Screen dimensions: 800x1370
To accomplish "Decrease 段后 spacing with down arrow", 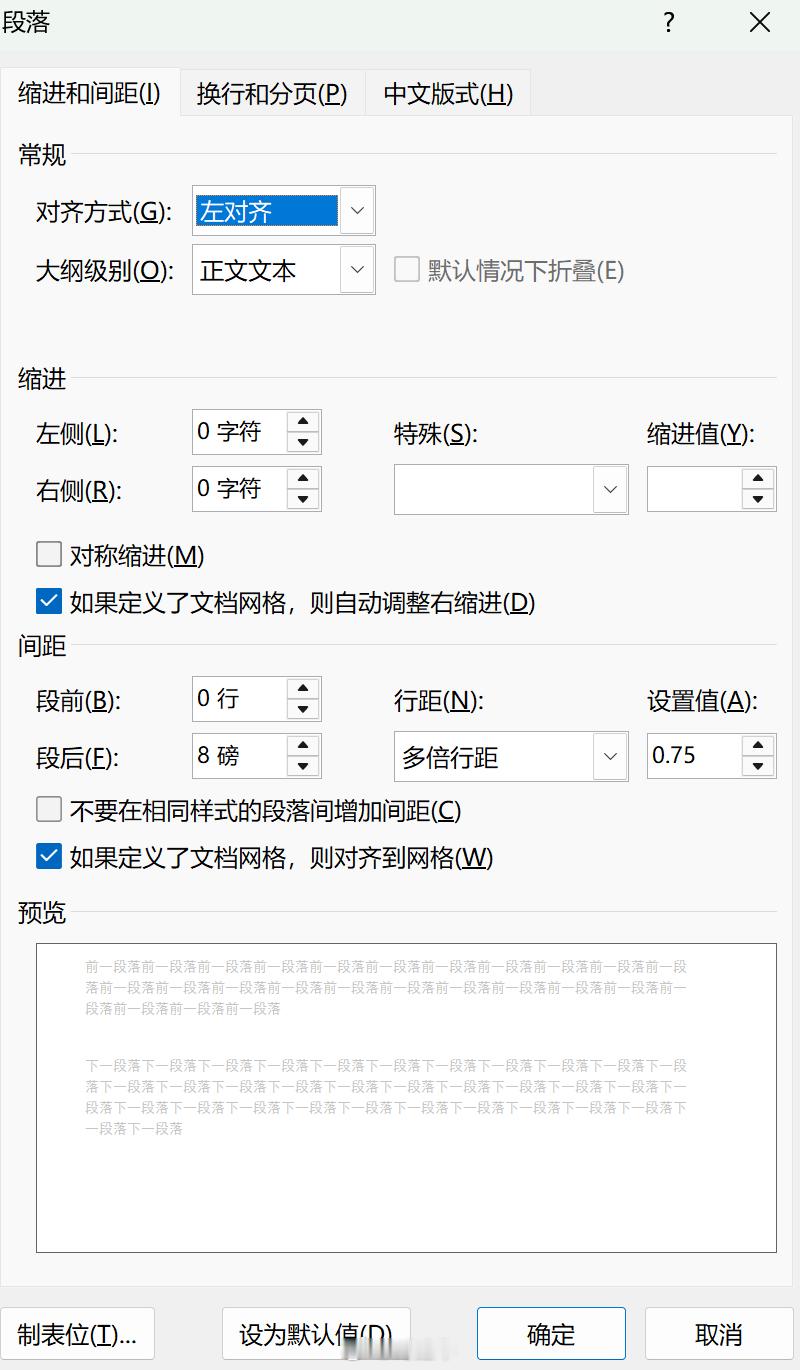I will pos(304,765).
